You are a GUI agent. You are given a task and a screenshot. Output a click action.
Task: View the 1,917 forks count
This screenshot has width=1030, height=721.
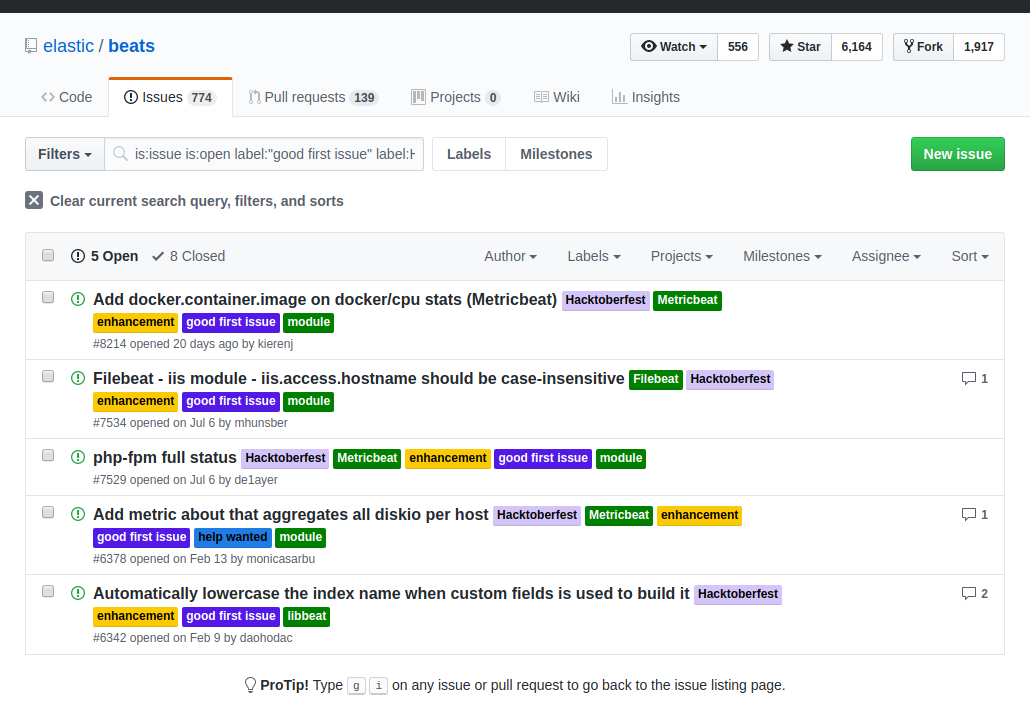[x=979, y=47]
